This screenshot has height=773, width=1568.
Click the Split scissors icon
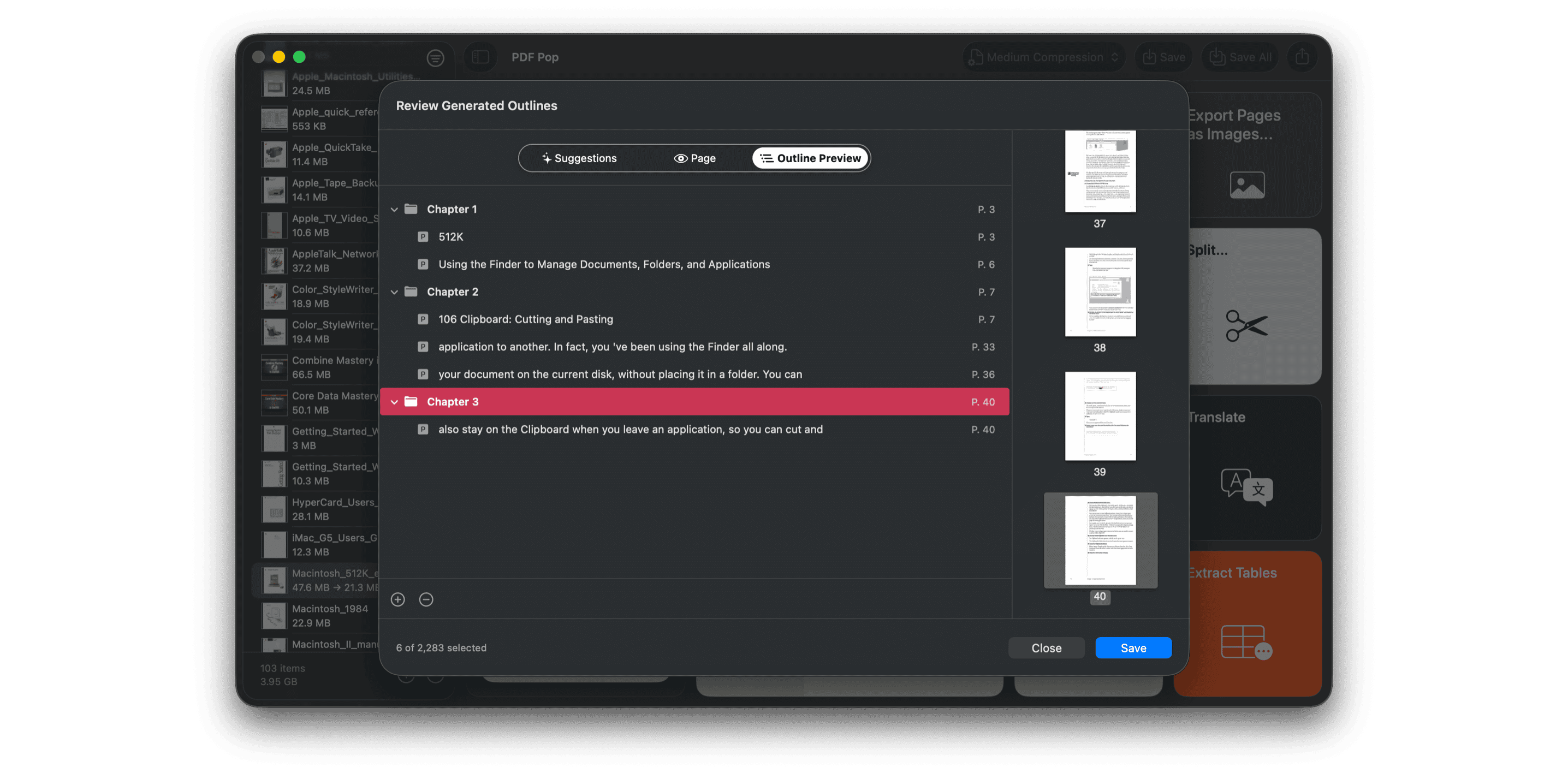1246,326
